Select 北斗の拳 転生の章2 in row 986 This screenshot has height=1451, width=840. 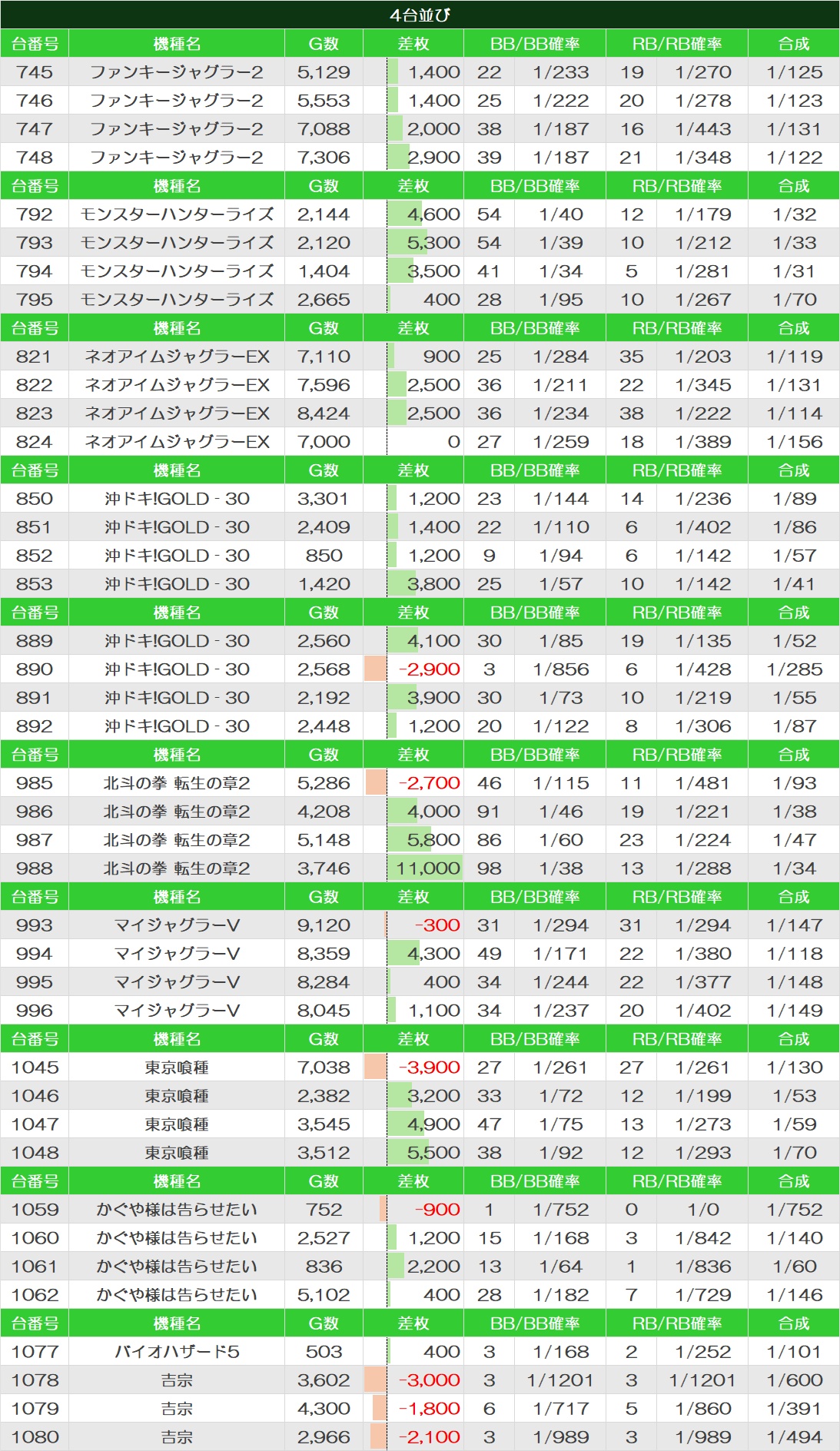177,812
